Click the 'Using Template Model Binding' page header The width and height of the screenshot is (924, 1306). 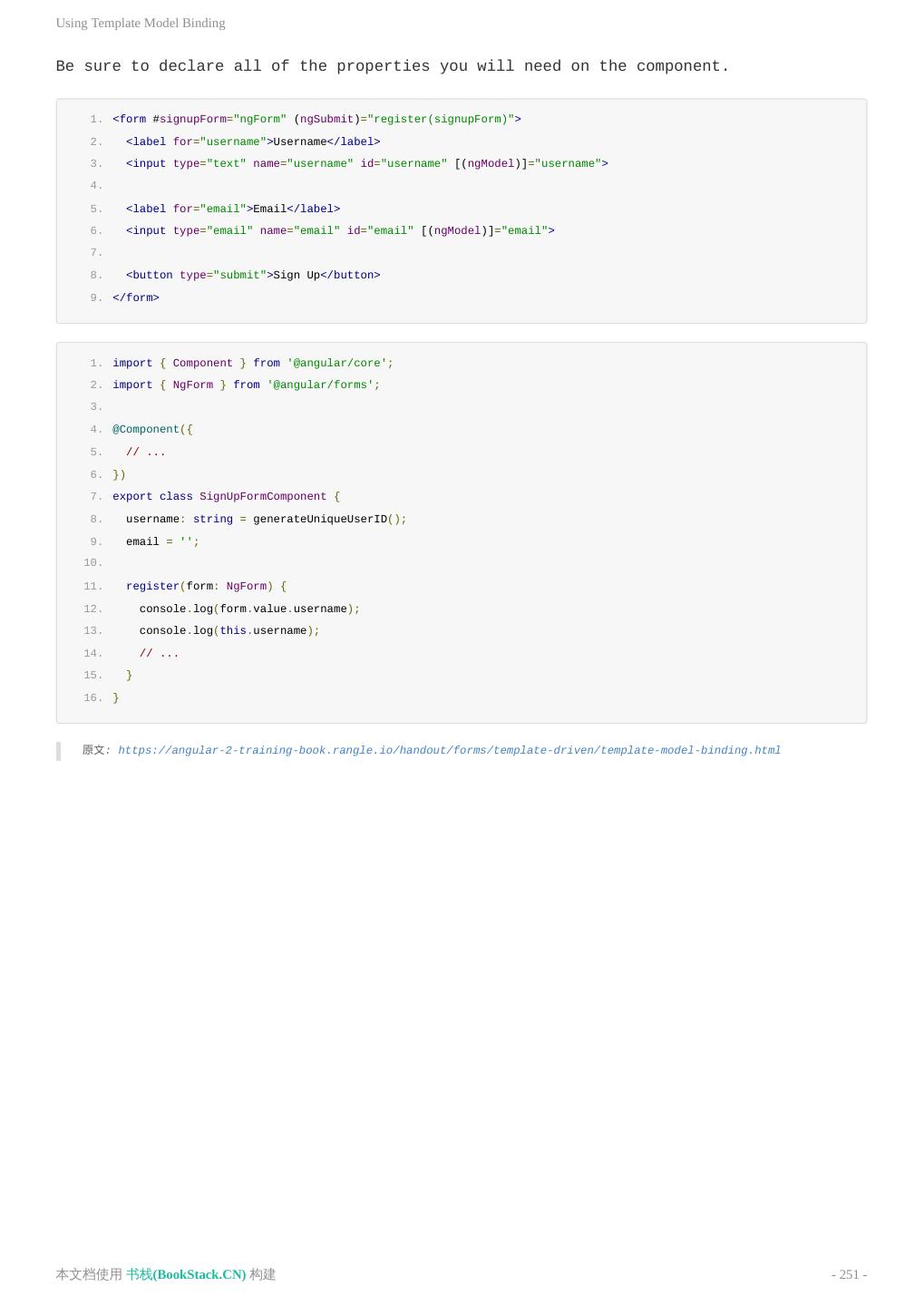point(141,23)
